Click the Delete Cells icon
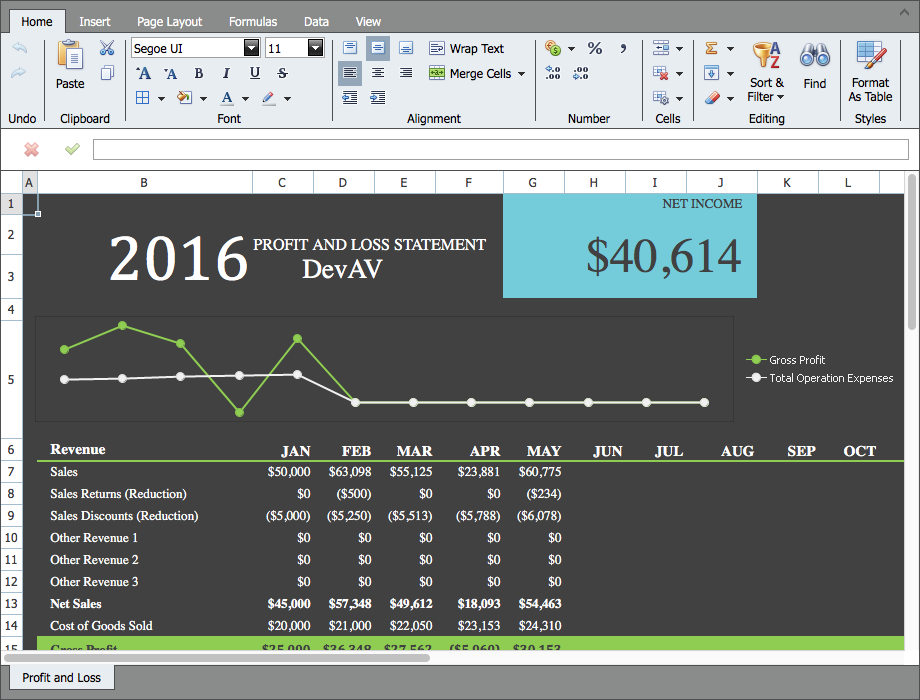 pyautogui.click(x=661, y=73)
